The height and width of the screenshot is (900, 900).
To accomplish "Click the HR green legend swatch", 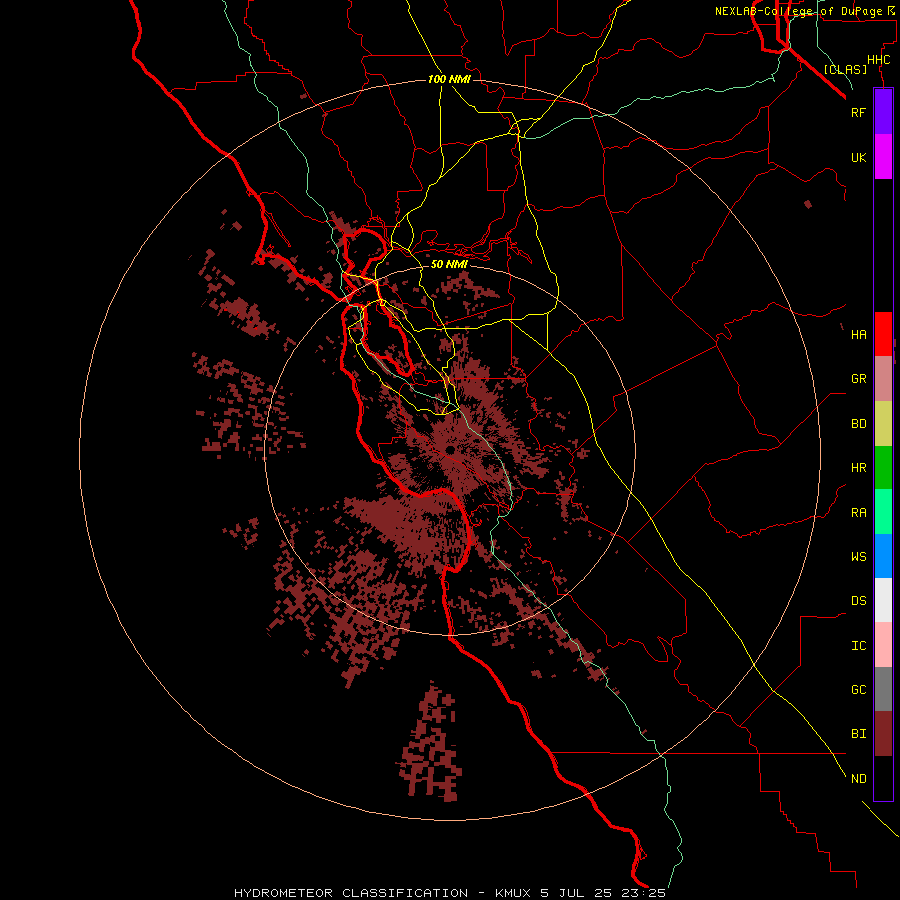I will point(883,468).
